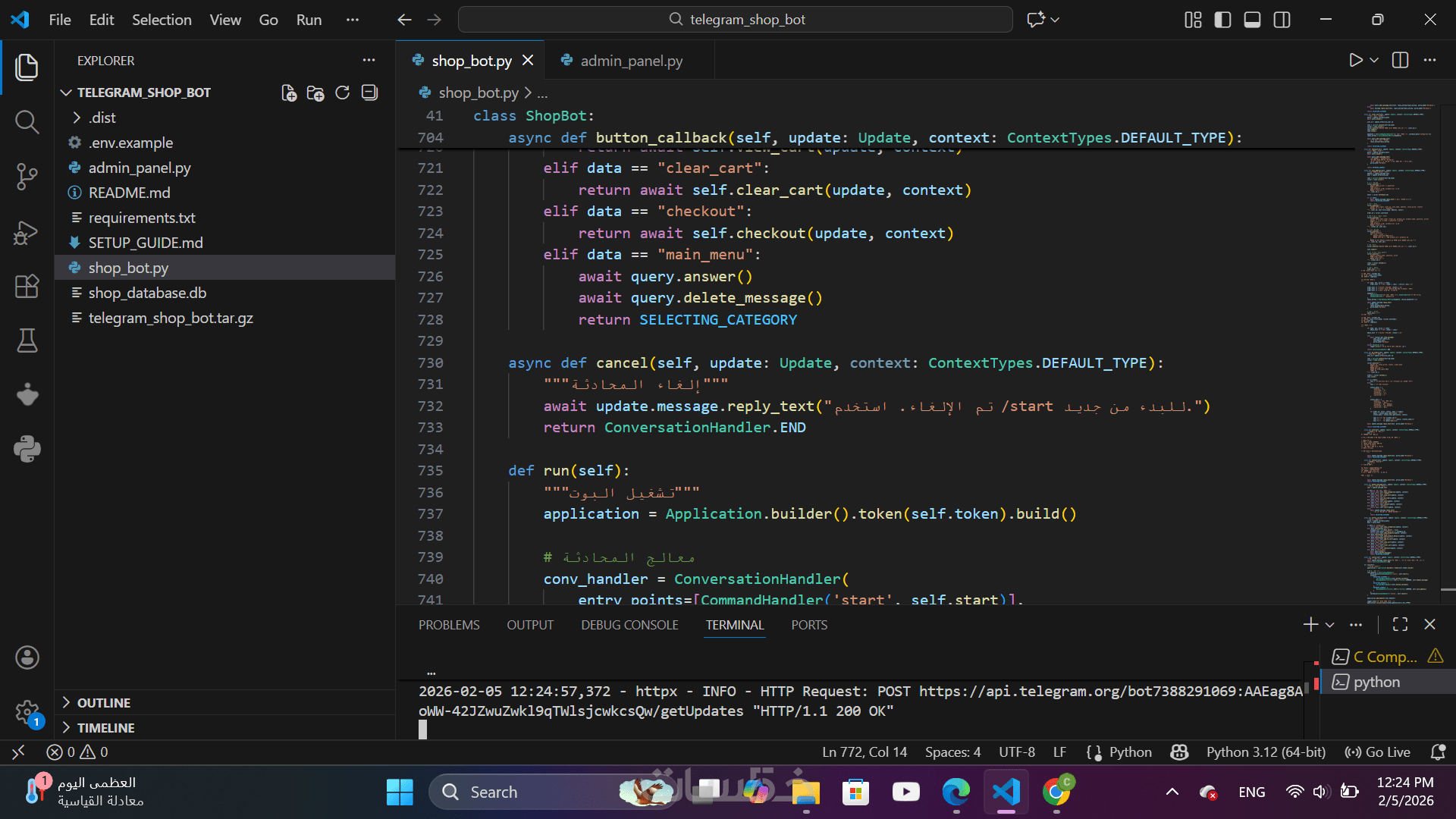This screenshot has width=1456, height=819.
Task: Toggle the secondary side bar layout
Action: tap(1282, 20)
